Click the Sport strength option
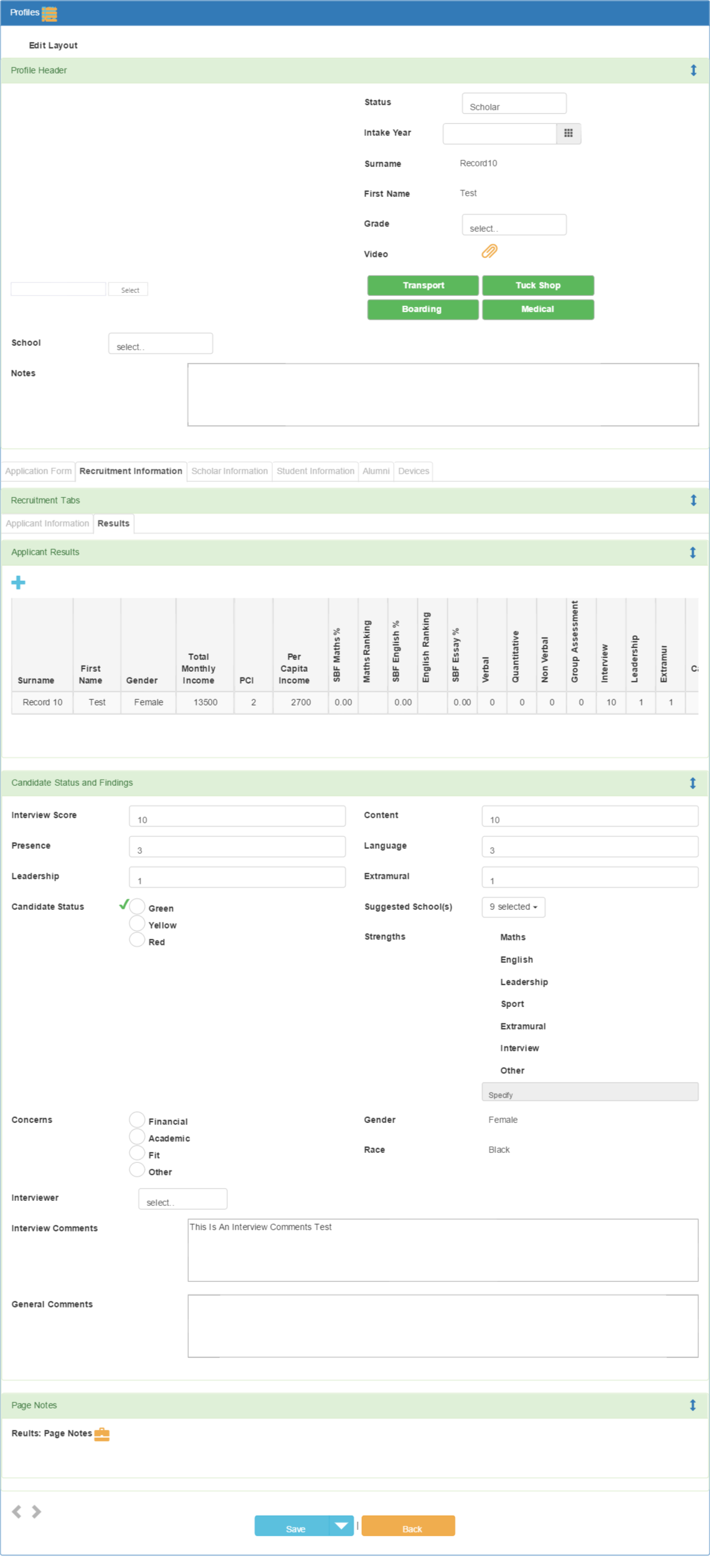Screen dimensions: 710x1568 (x=513, y=1004)
